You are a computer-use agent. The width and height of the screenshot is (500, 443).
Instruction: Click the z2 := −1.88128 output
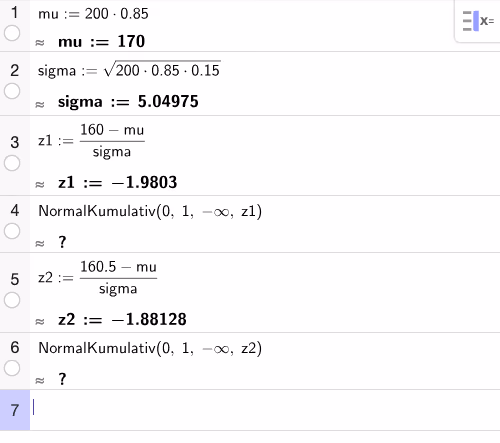click(122, 320)
